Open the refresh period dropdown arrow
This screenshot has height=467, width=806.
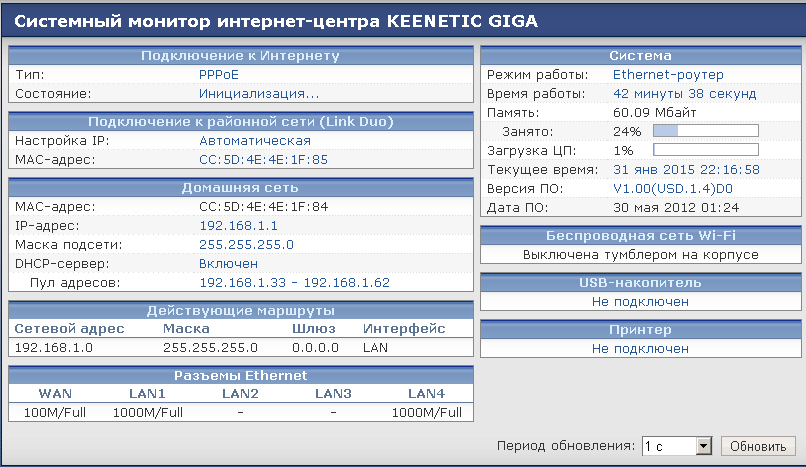704,445
